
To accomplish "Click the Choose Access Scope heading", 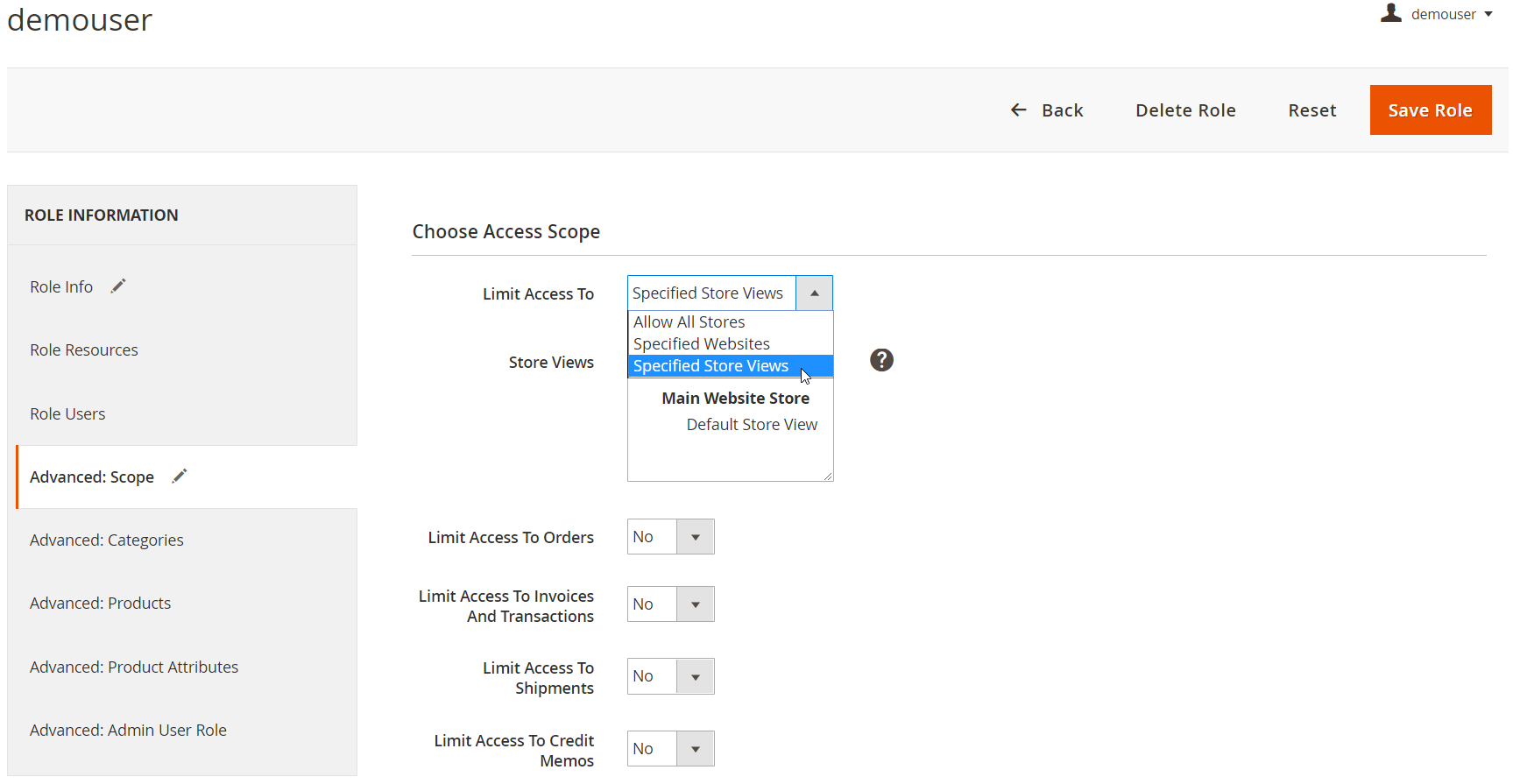I will (506, 231).
